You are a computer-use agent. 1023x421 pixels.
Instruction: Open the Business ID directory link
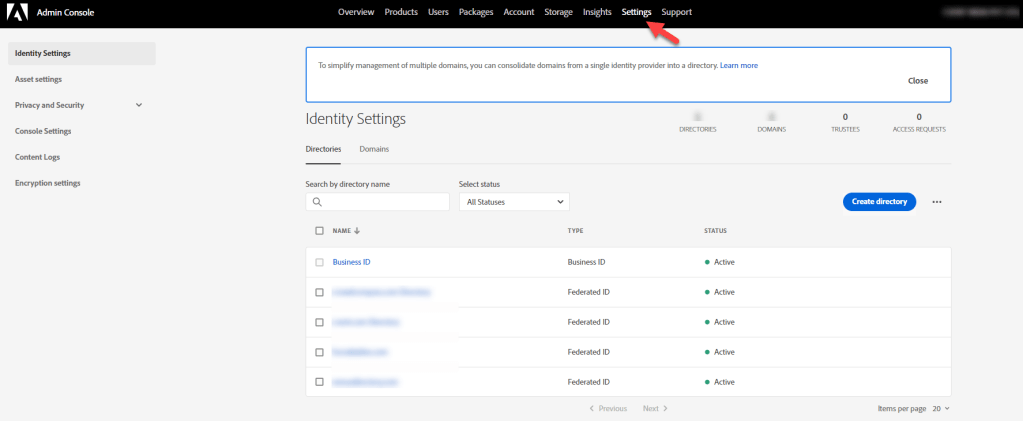point(351,262)
